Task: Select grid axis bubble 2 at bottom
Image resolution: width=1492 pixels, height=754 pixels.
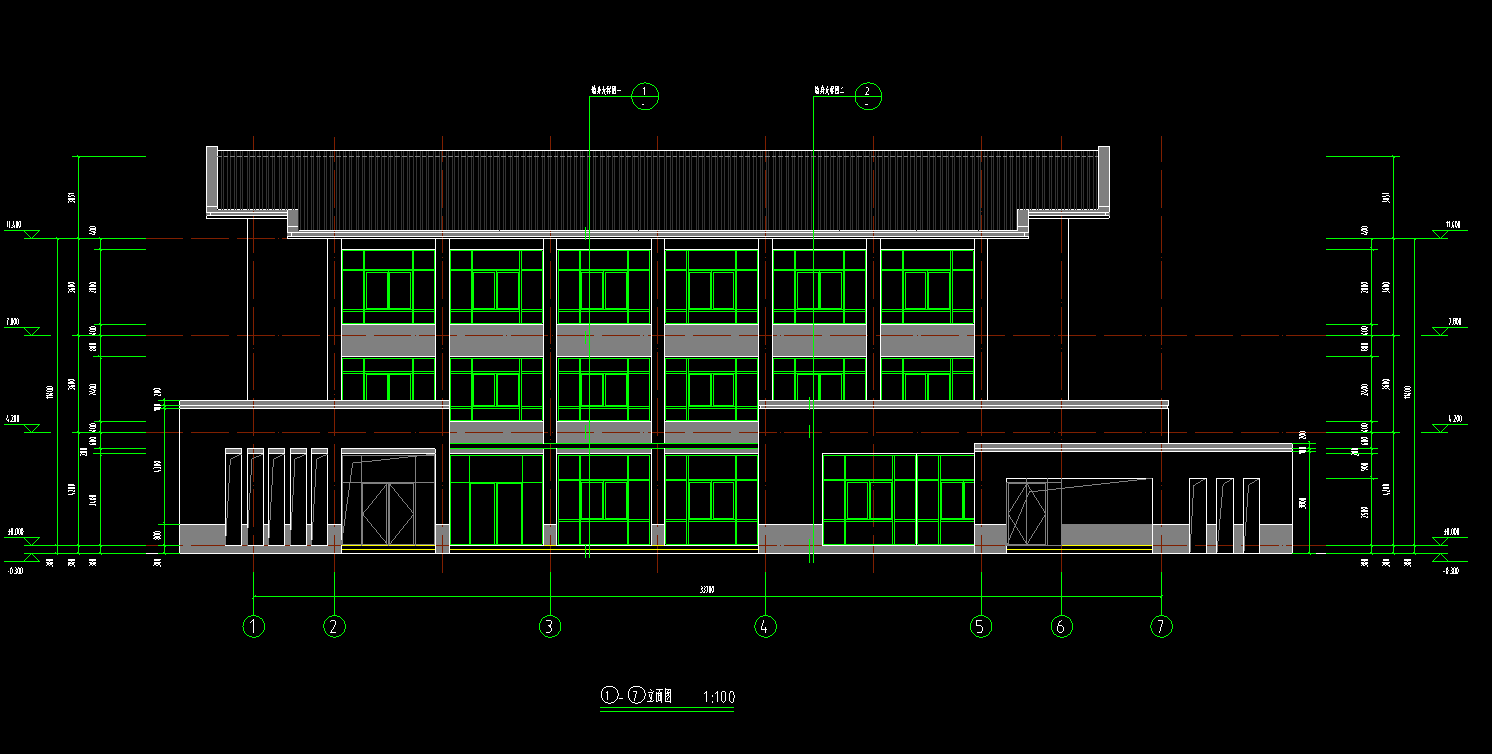Action: [335, 627]
